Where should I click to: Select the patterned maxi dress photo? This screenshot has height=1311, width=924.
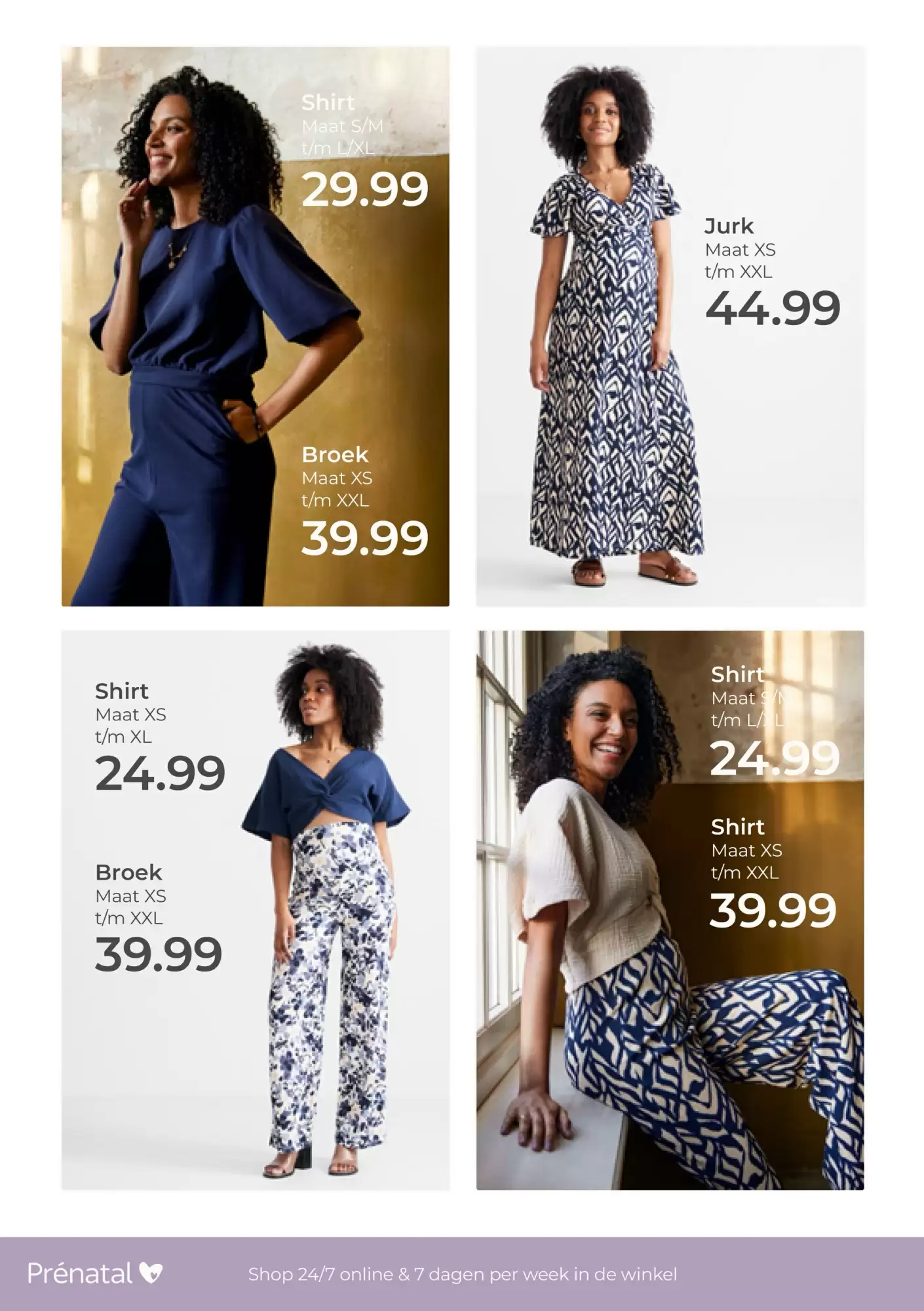(670, 326)
